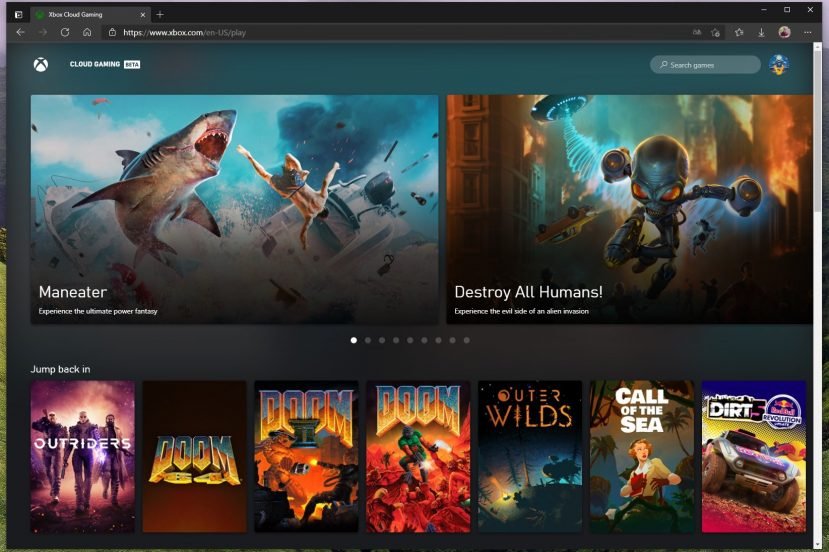
Task: Launch the DOOM 64 game tile
Action: (x=195, y=457)
